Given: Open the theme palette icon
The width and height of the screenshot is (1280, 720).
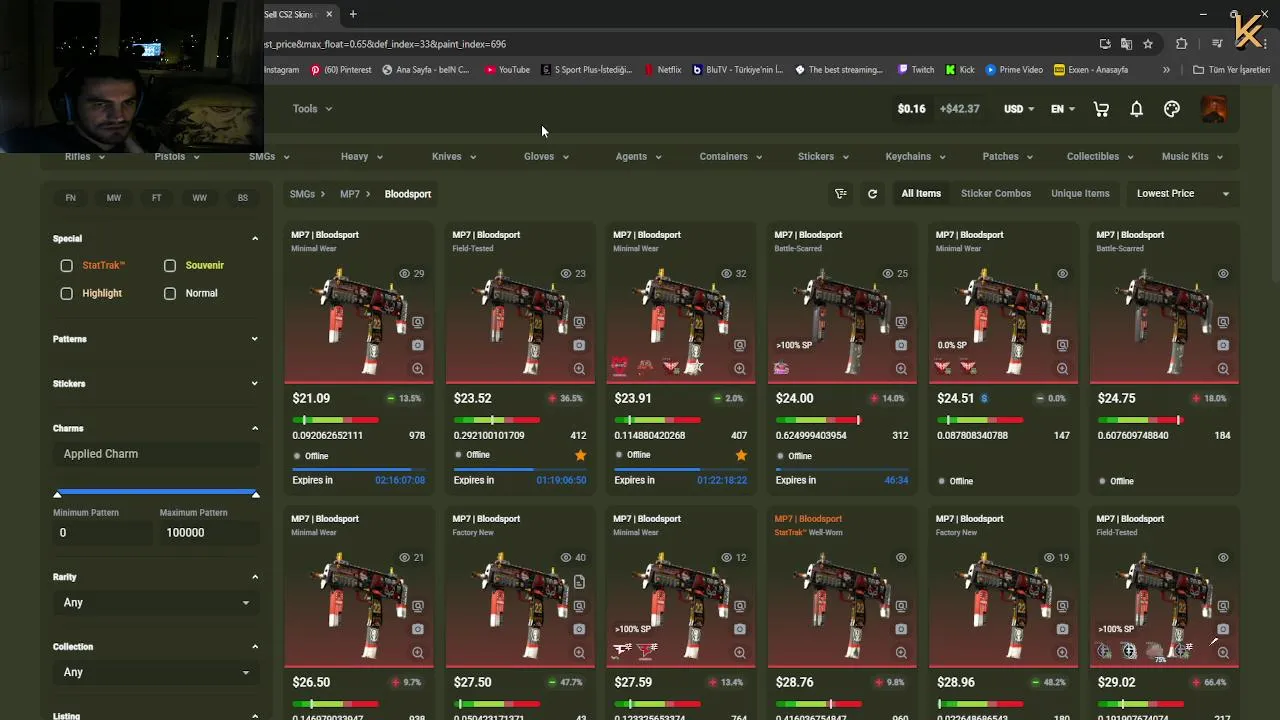Looking at the screenshot, I should tap(1172, 109).
